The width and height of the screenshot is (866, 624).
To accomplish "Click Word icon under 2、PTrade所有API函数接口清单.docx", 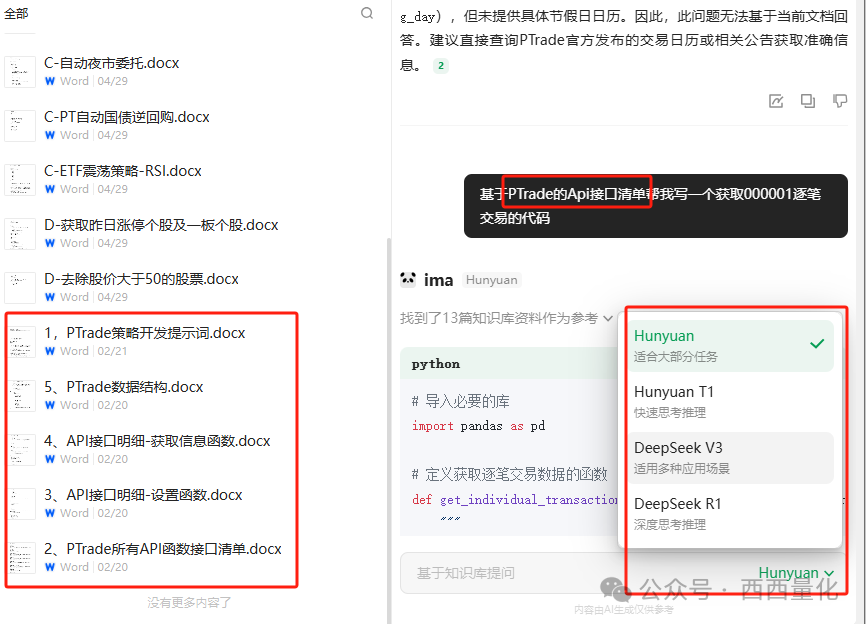I will coord(50,567).
